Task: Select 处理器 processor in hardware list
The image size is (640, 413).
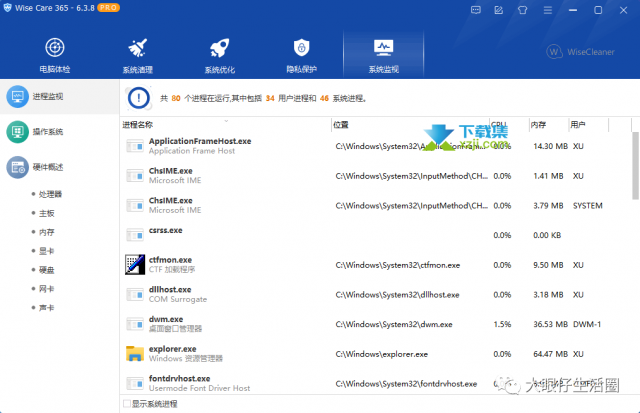Action: 50,194
